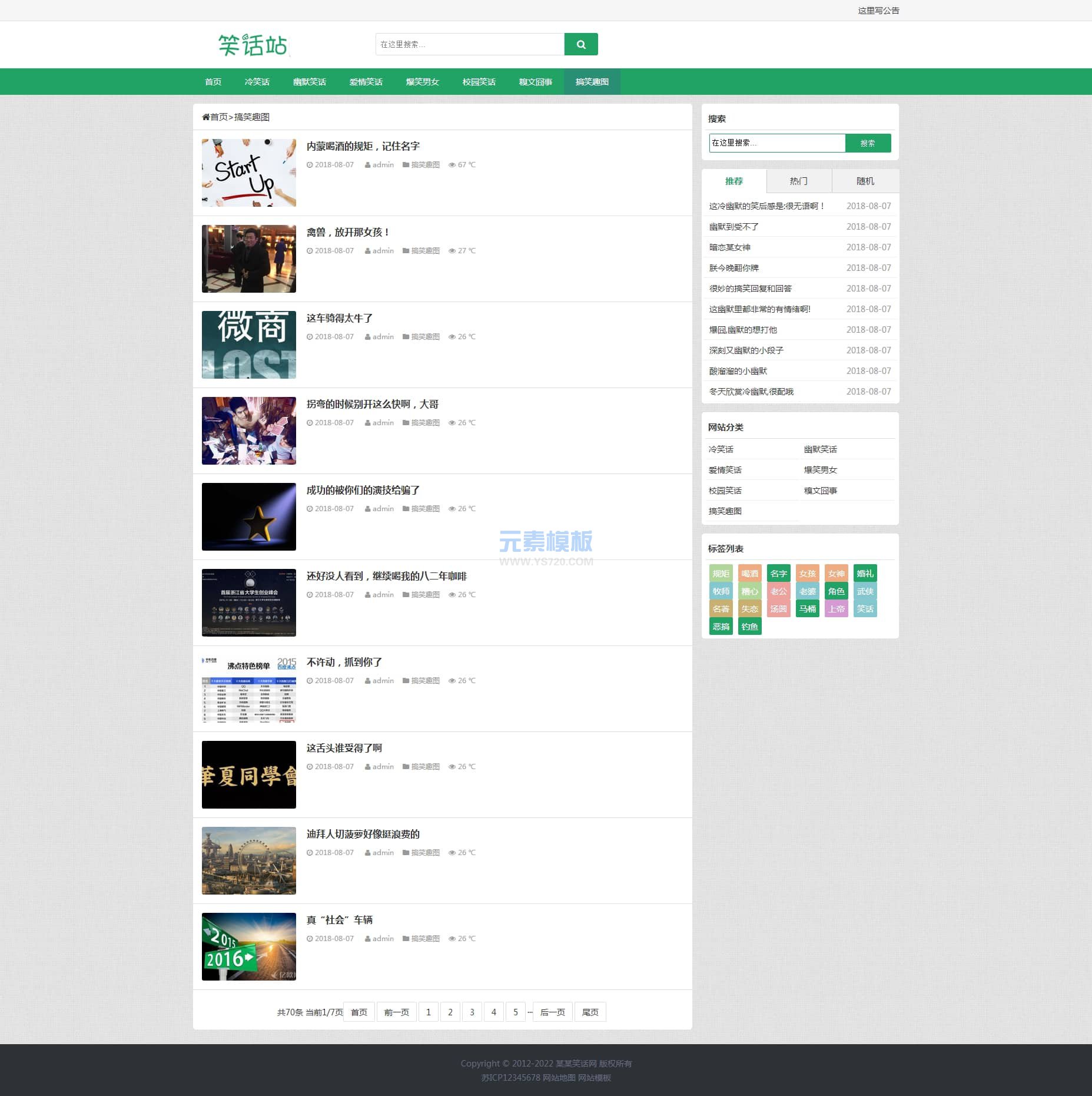Click 首页 in the breadcrumb
Viewport: 1092px width, 1096px height.
click(219, 117)
